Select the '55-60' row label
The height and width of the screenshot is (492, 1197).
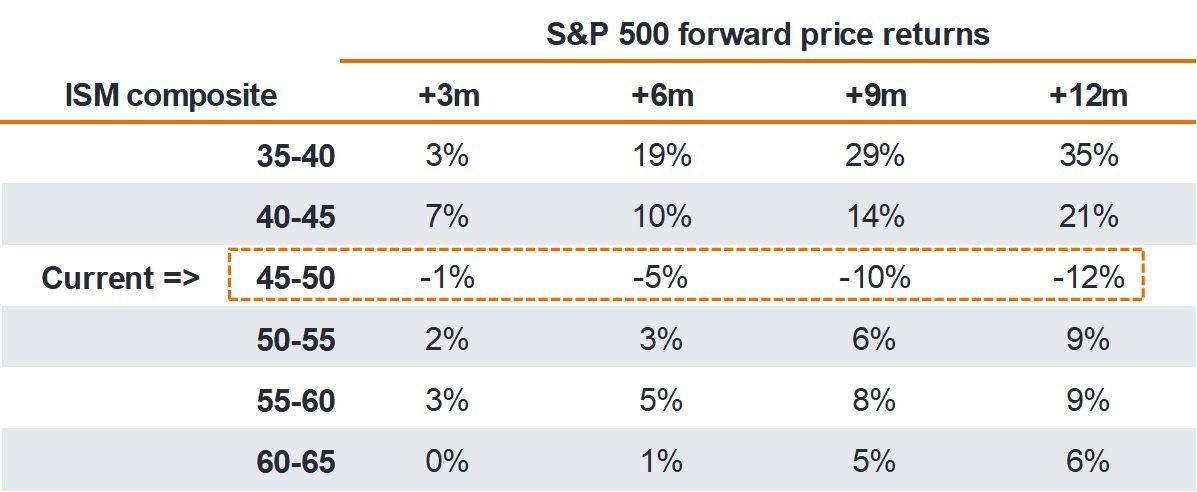point(295,401)
